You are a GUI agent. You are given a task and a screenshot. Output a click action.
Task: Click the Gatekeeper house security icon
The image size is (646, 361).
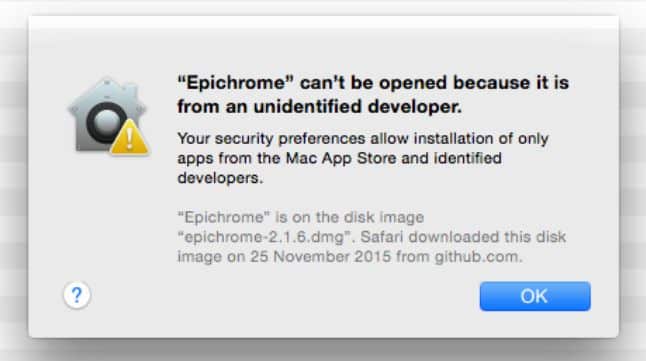[108, 116]
